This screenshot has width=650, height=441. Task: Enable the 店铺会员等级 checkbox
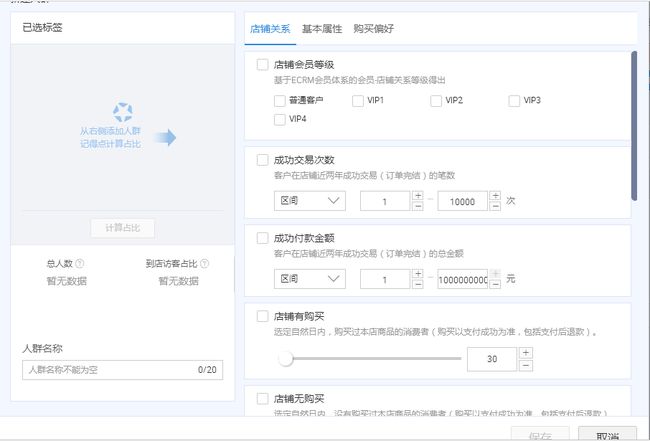pyautogui.click(x=262, y=65)
